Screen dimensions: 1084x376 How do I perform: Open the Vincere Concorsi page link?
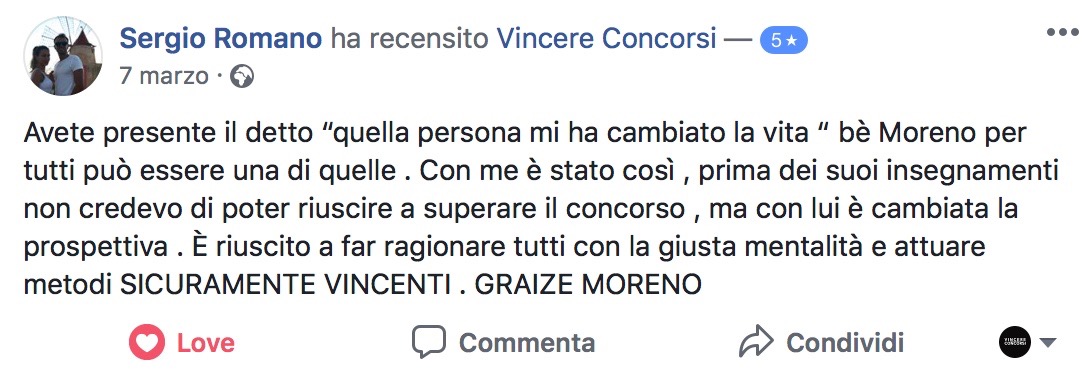coord(606,40)
